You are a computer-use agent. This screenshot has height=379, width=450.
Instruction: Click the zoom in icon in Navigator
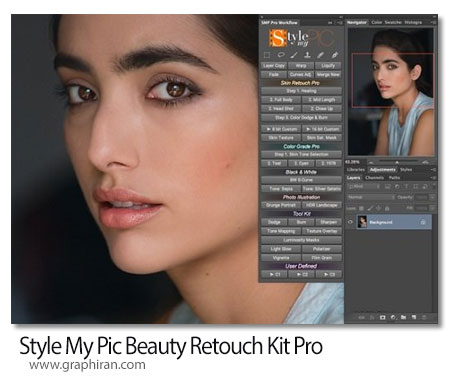(x=425, y=162)
